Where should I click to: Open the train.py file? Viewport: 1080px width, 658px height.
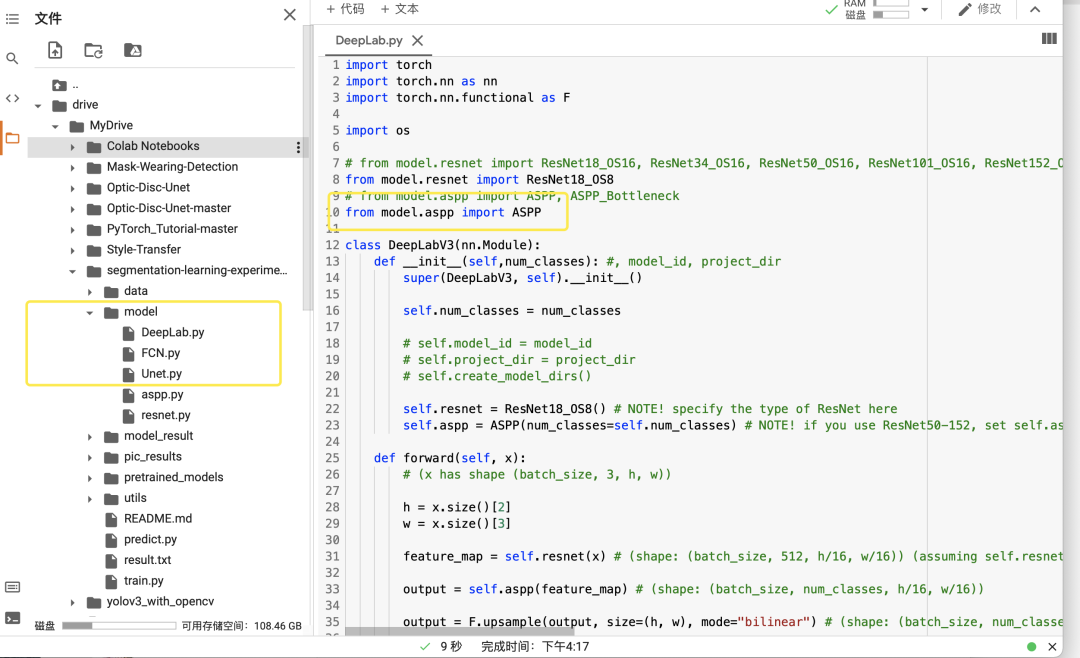tap(143, 581)
